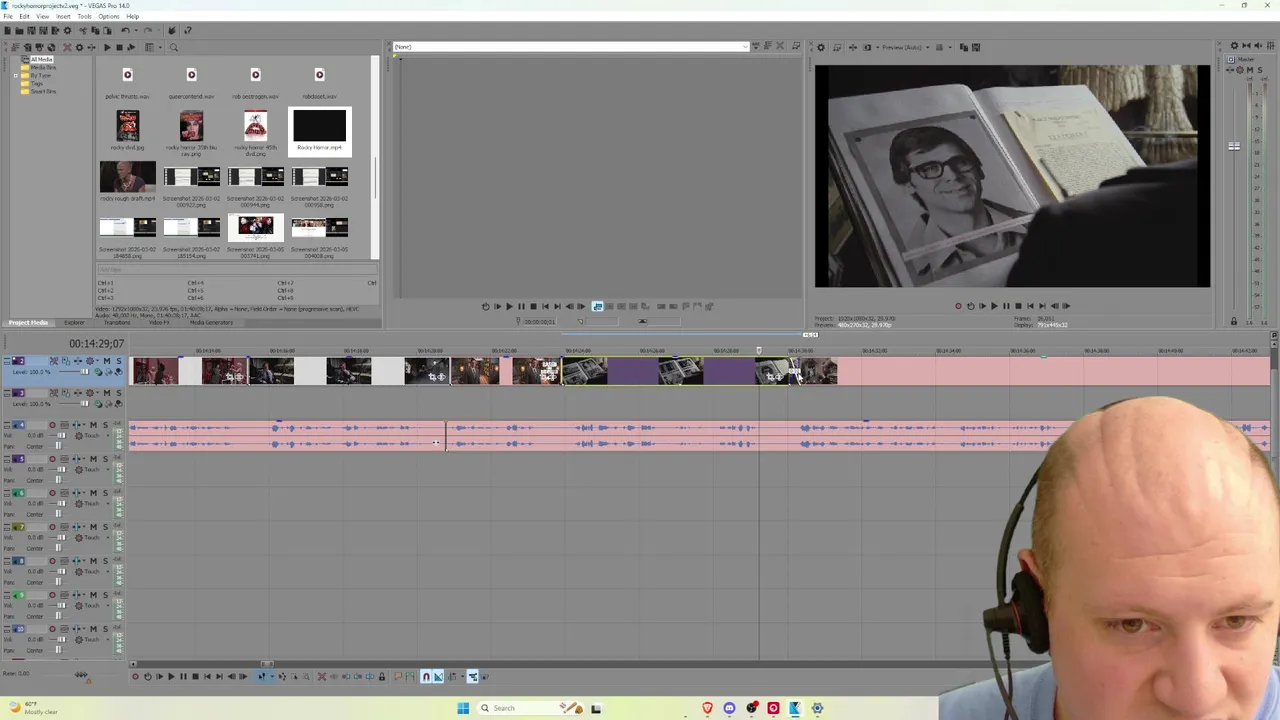Stop playback in the Preview window
Image resolution: width=1280 pixels, height=720 pixels.
(1018, 306)
